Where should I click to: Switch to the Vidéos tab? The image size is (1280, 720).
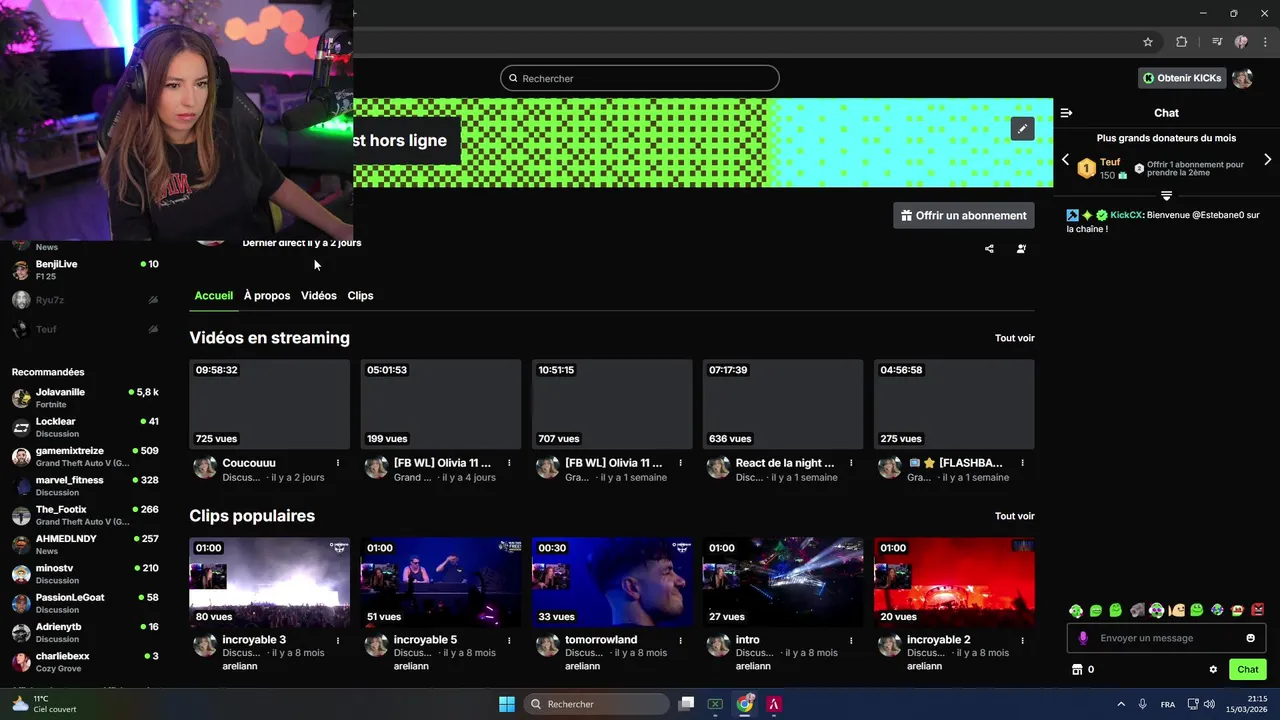click(x=319, y=296)
